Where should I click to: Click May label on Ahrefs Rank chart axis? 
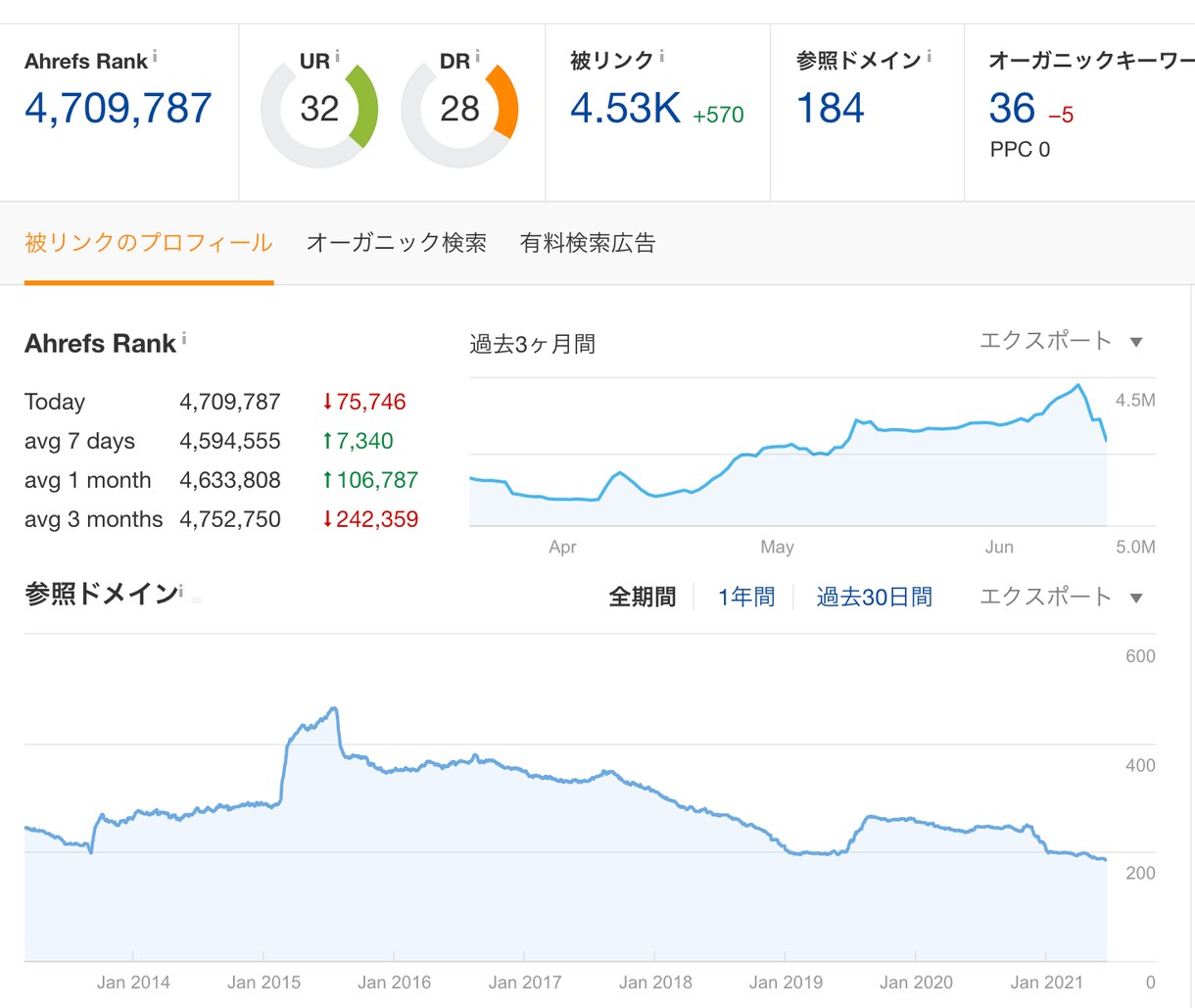tap(777, 547)
